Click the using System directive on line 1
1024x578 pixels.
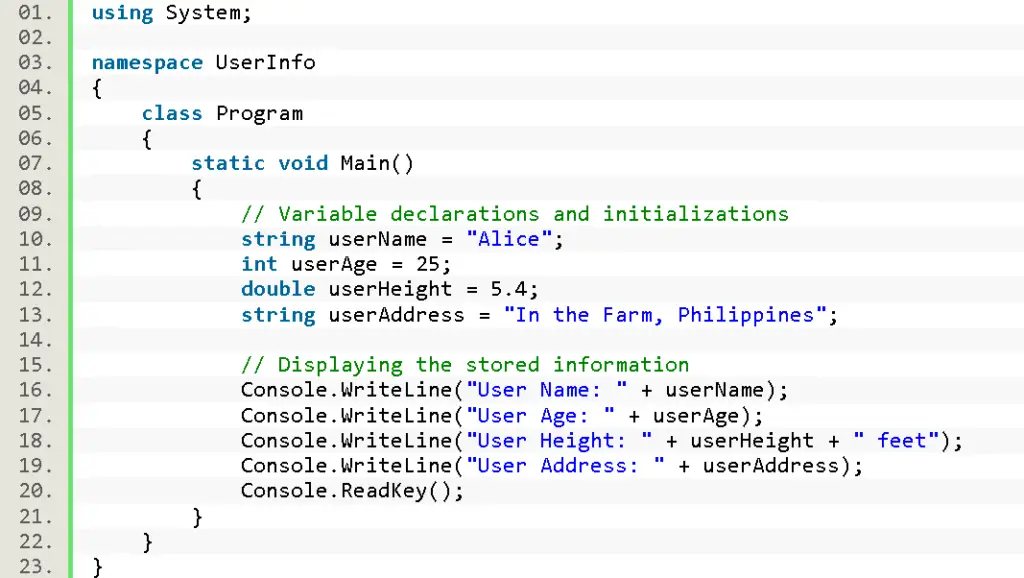tap(170, 13)
